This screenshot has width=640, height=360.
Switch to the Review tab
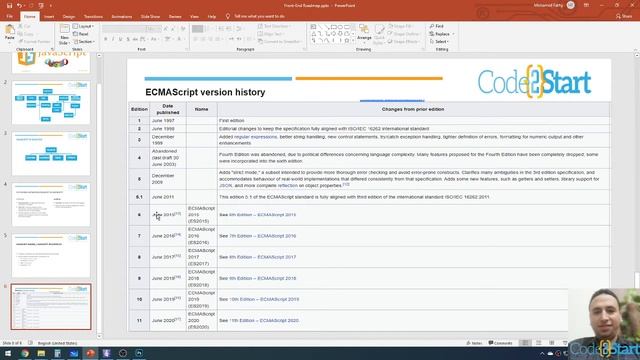(175, 17)
